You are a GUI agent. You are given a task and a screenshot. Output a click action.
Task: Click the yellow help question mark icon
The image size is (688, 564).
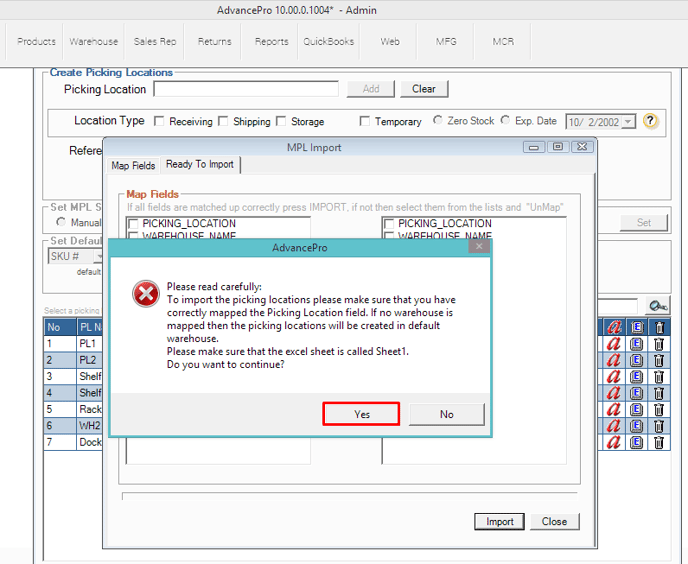click(x=651, y=121)
